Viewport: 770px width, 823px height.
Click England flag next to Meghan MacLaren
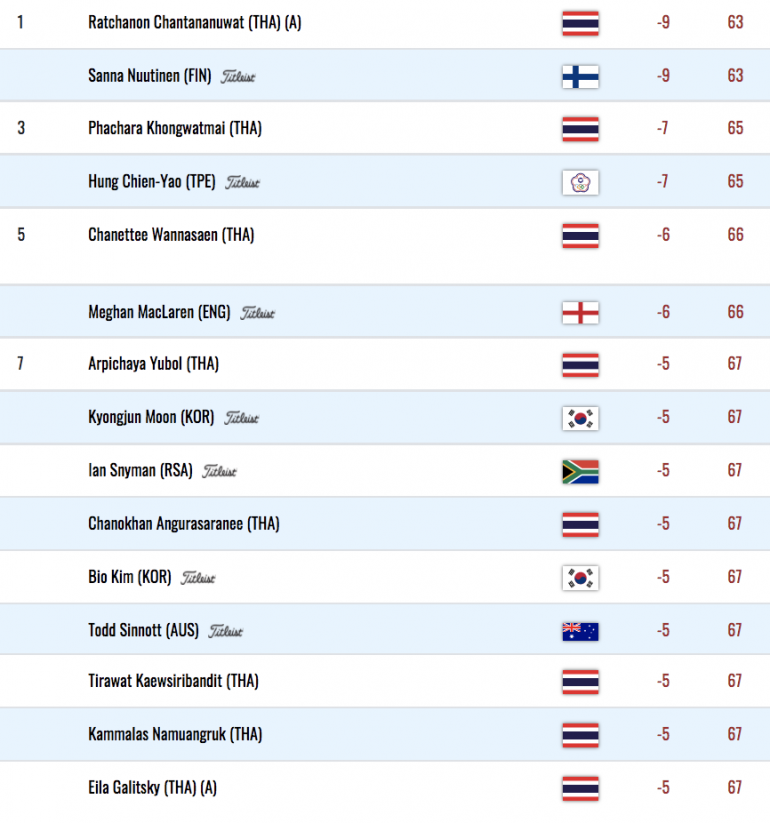pos(580,313)
